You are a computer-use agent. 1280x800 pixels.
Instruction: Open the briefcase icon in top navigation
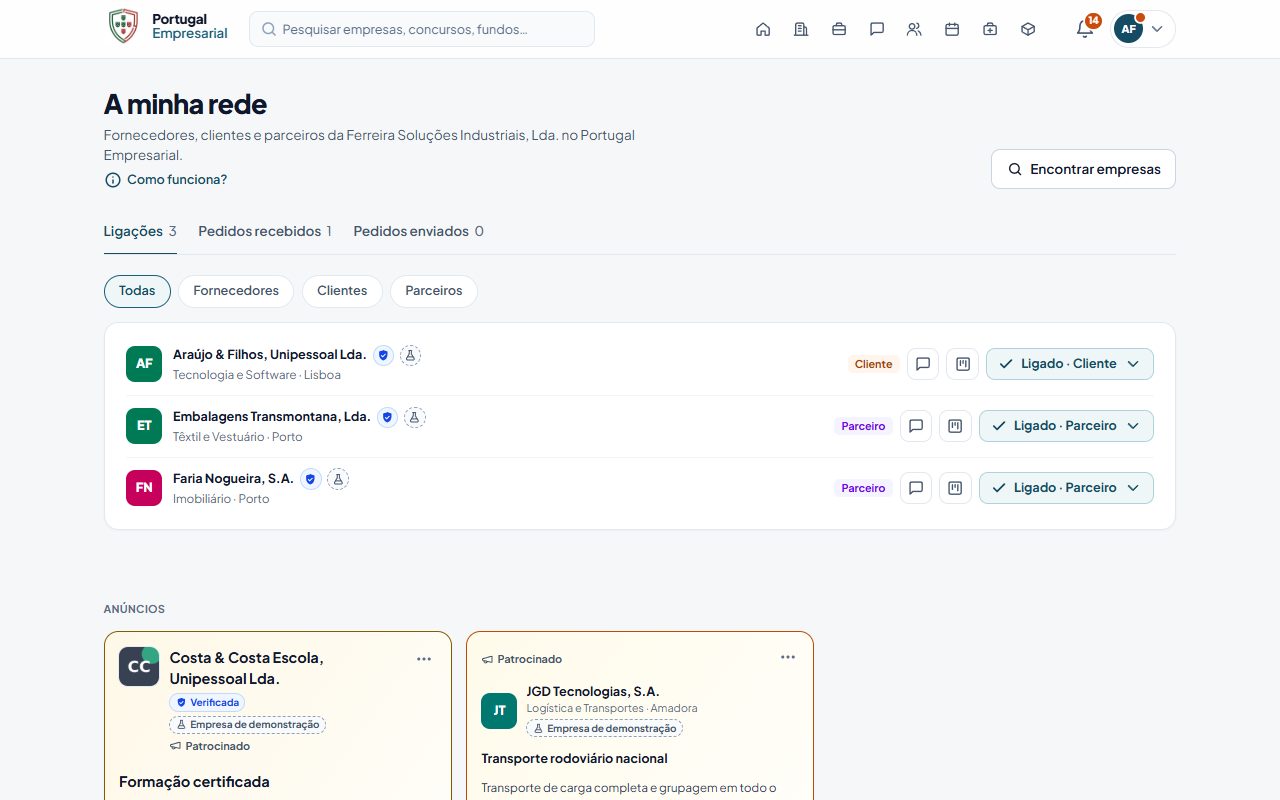point(839,29)
